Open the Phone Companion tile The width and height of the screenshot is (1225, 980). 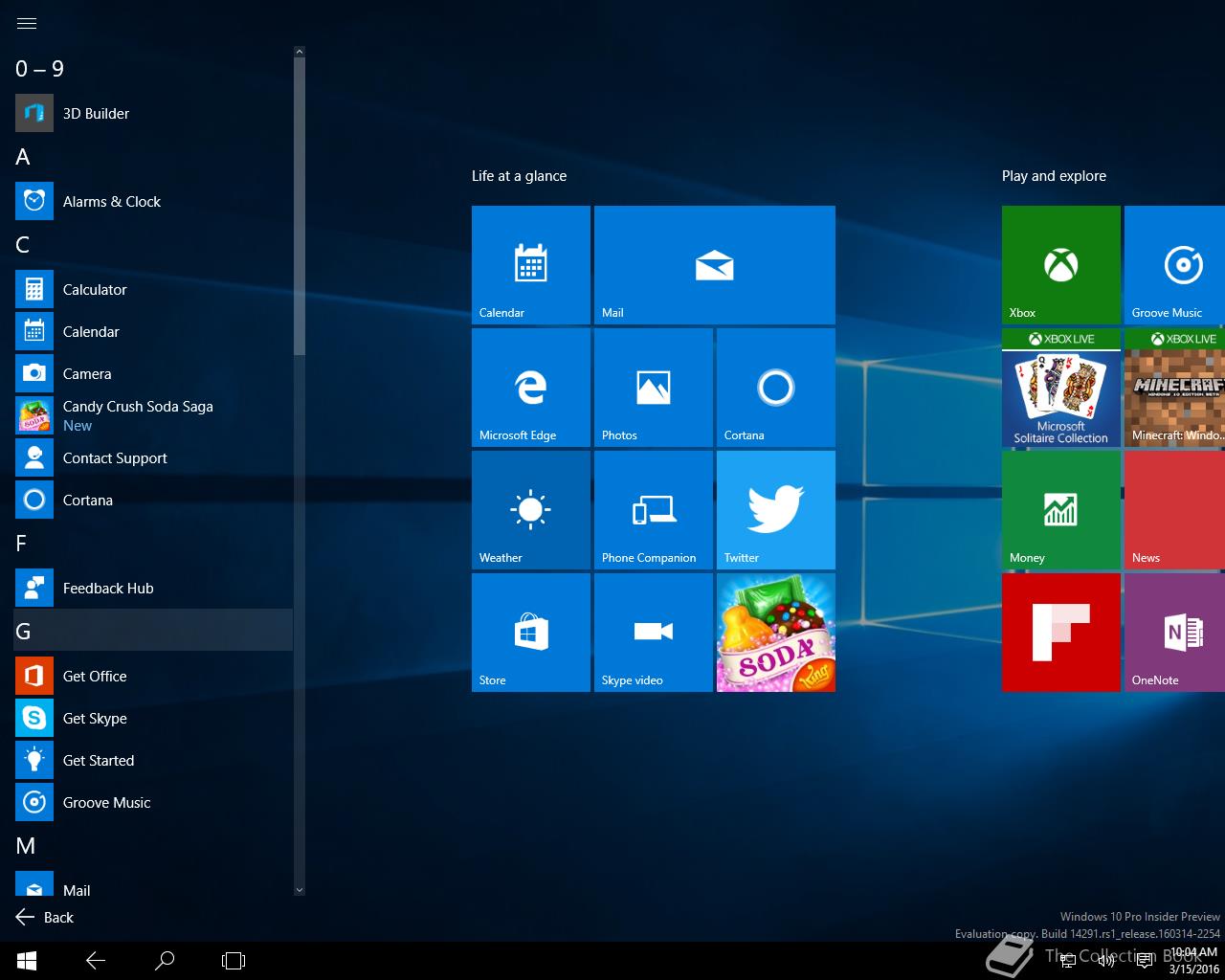pos(654,510)
